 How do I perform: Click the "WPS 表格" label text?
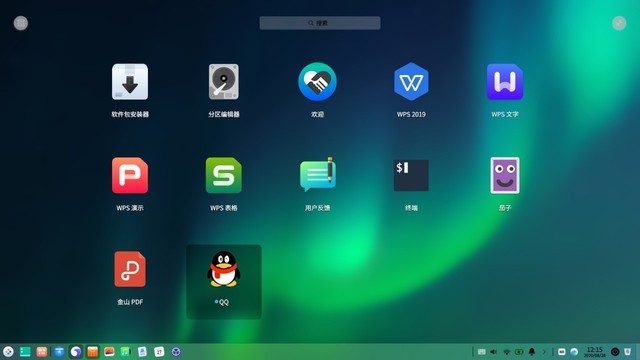pyautogui.click(x=224, y=208)
